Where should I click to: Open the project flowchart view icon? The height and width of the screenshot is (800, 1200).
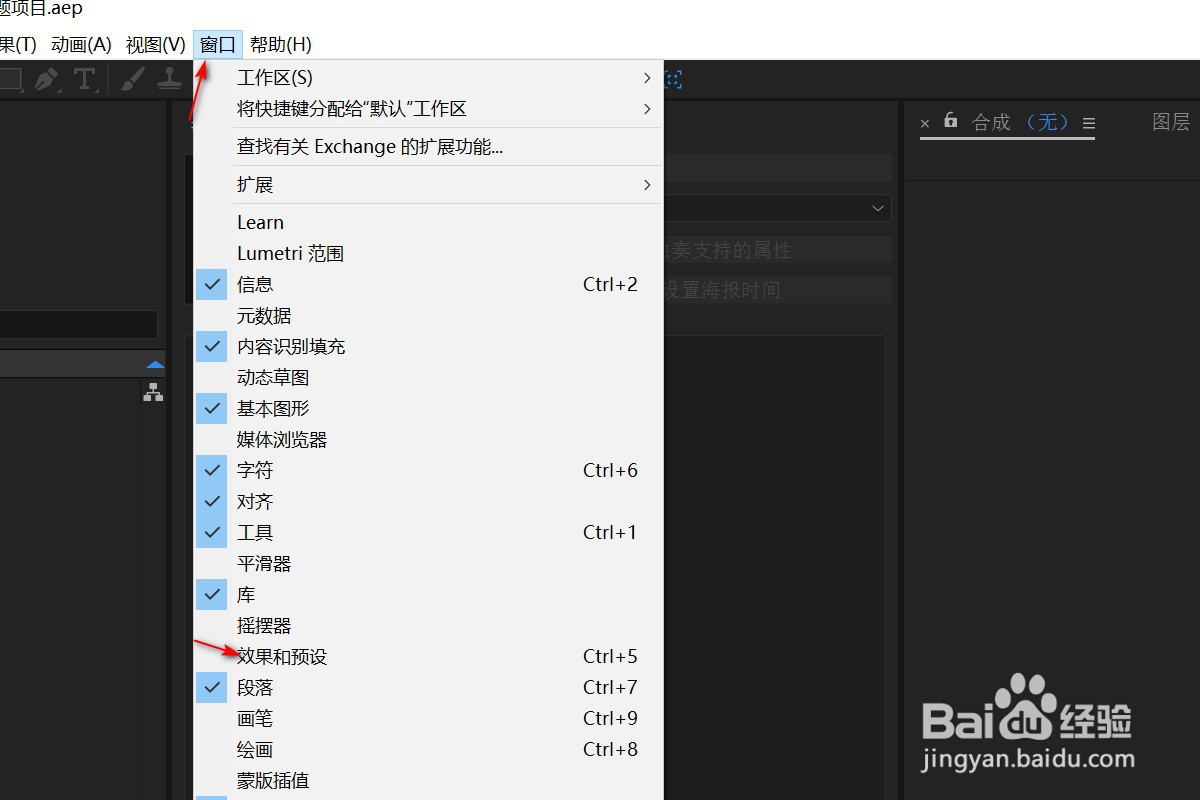tap(153, 393)
